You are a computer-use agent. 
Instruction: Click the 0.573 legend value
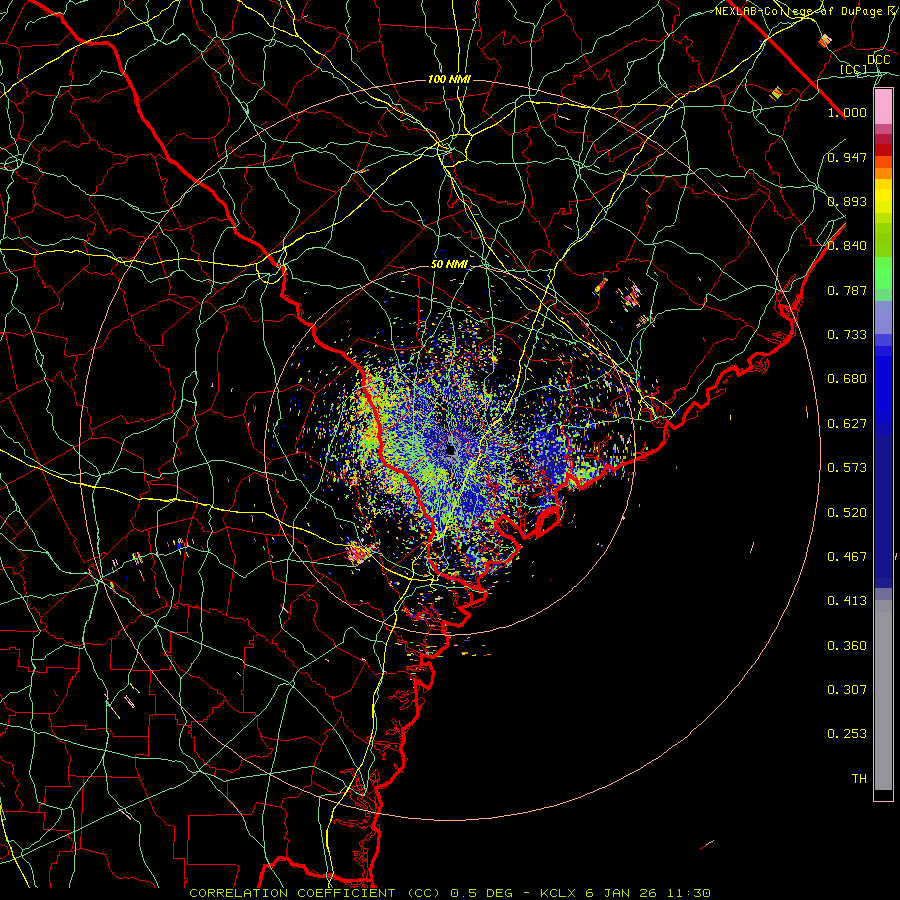pyautogui.click(x=847, y=468)
